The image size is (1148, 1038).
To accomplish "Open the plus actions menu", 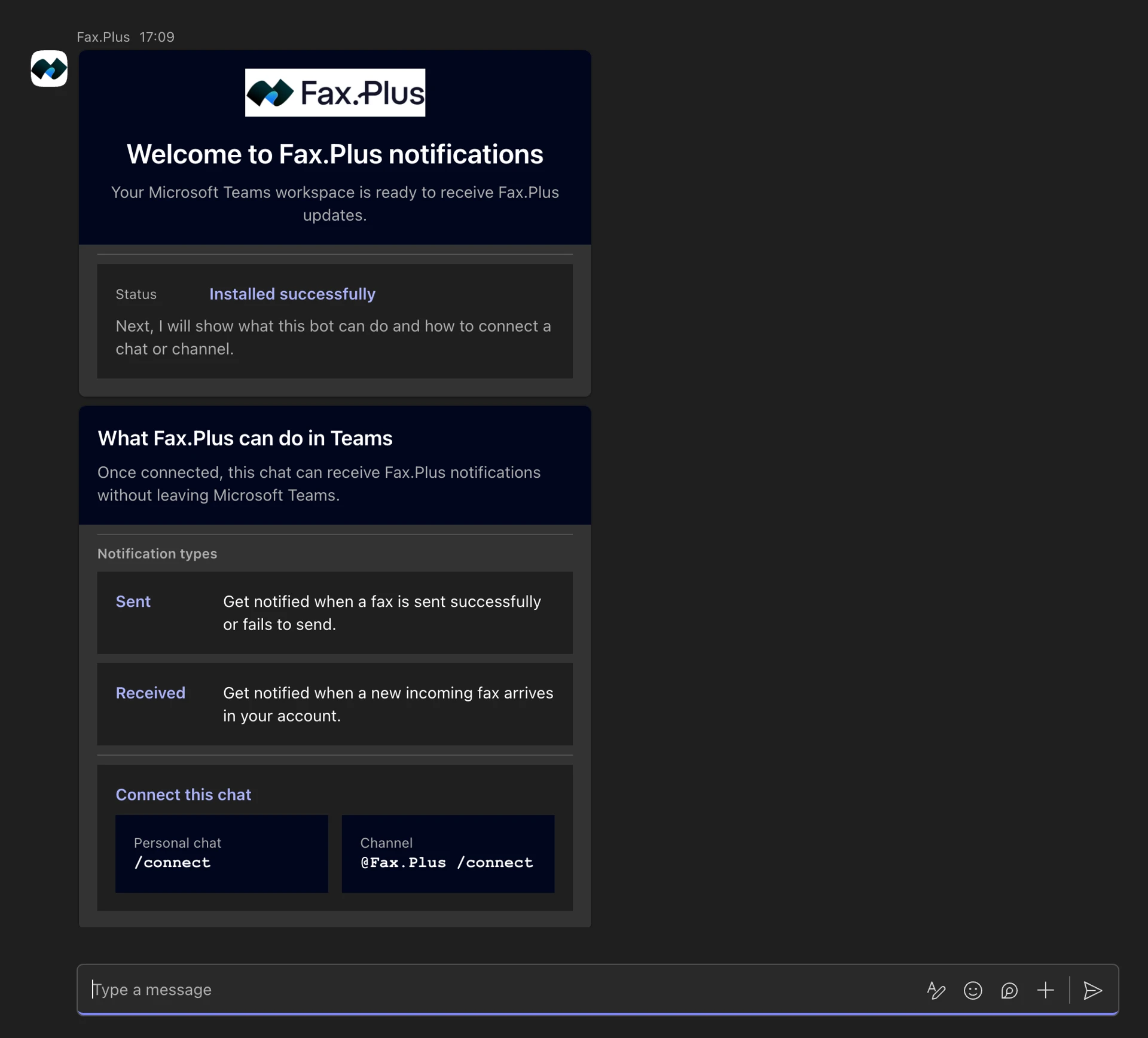I will [x=1045, y=990].
